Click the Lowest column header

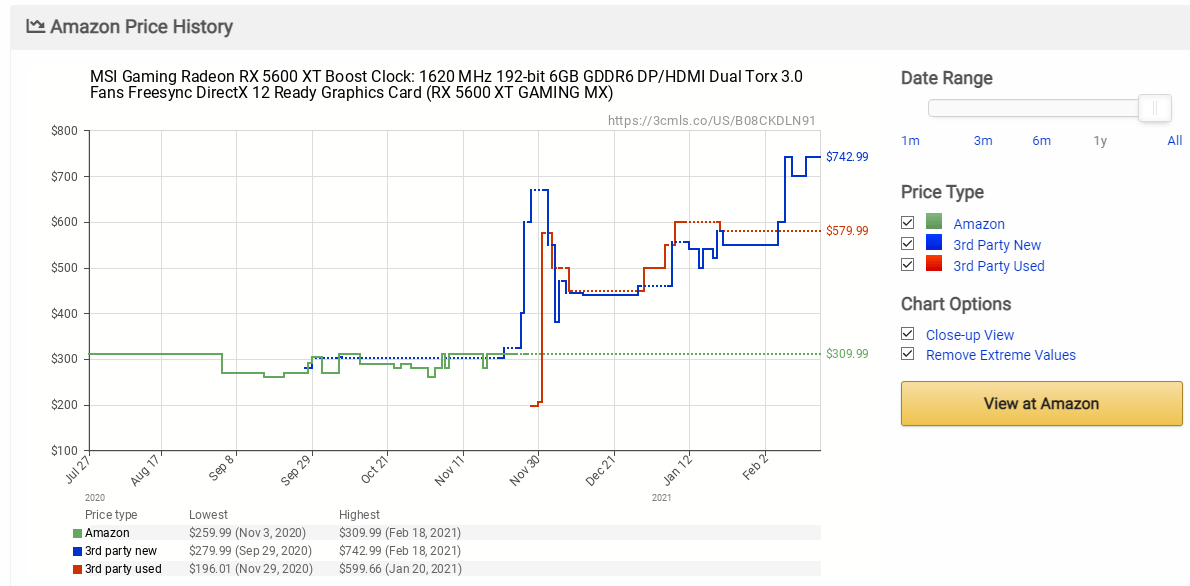[208, 515]
